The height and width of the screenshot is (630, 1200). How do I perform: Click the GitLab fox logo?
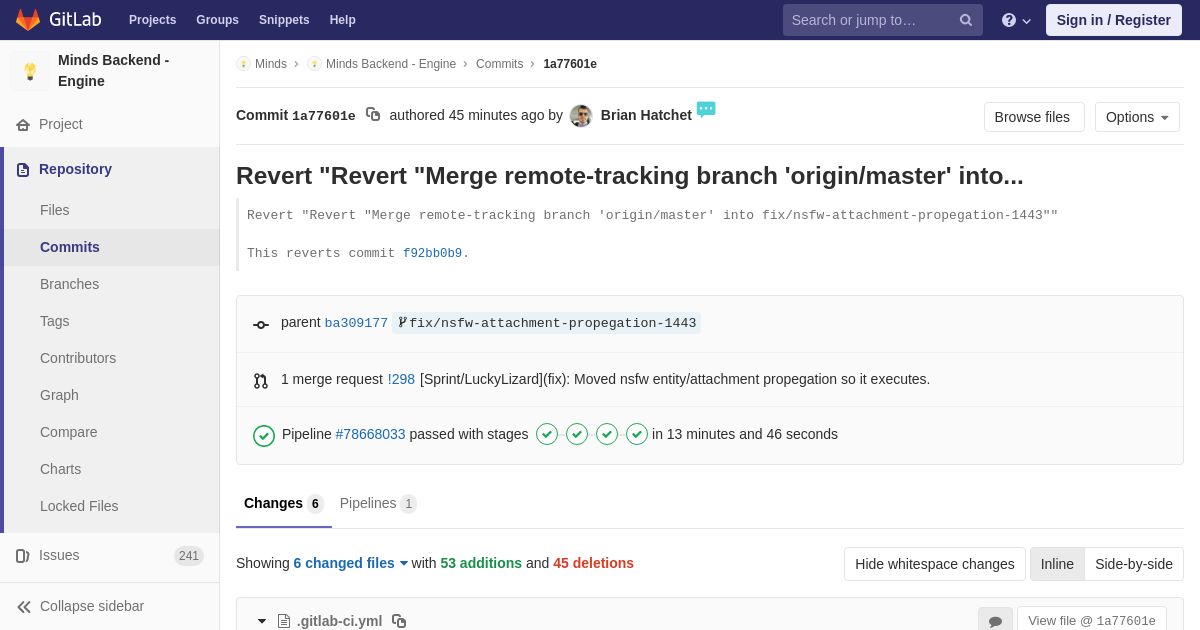click(x=28, y=20)
